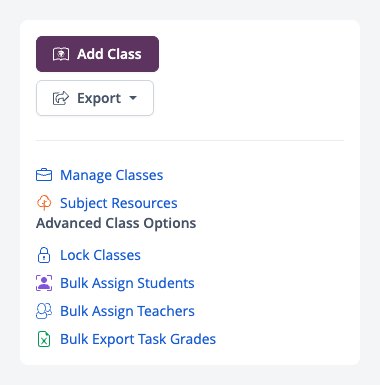Click the Add Class button
Viewport: 380px width, 385px height.
point(97,54)
